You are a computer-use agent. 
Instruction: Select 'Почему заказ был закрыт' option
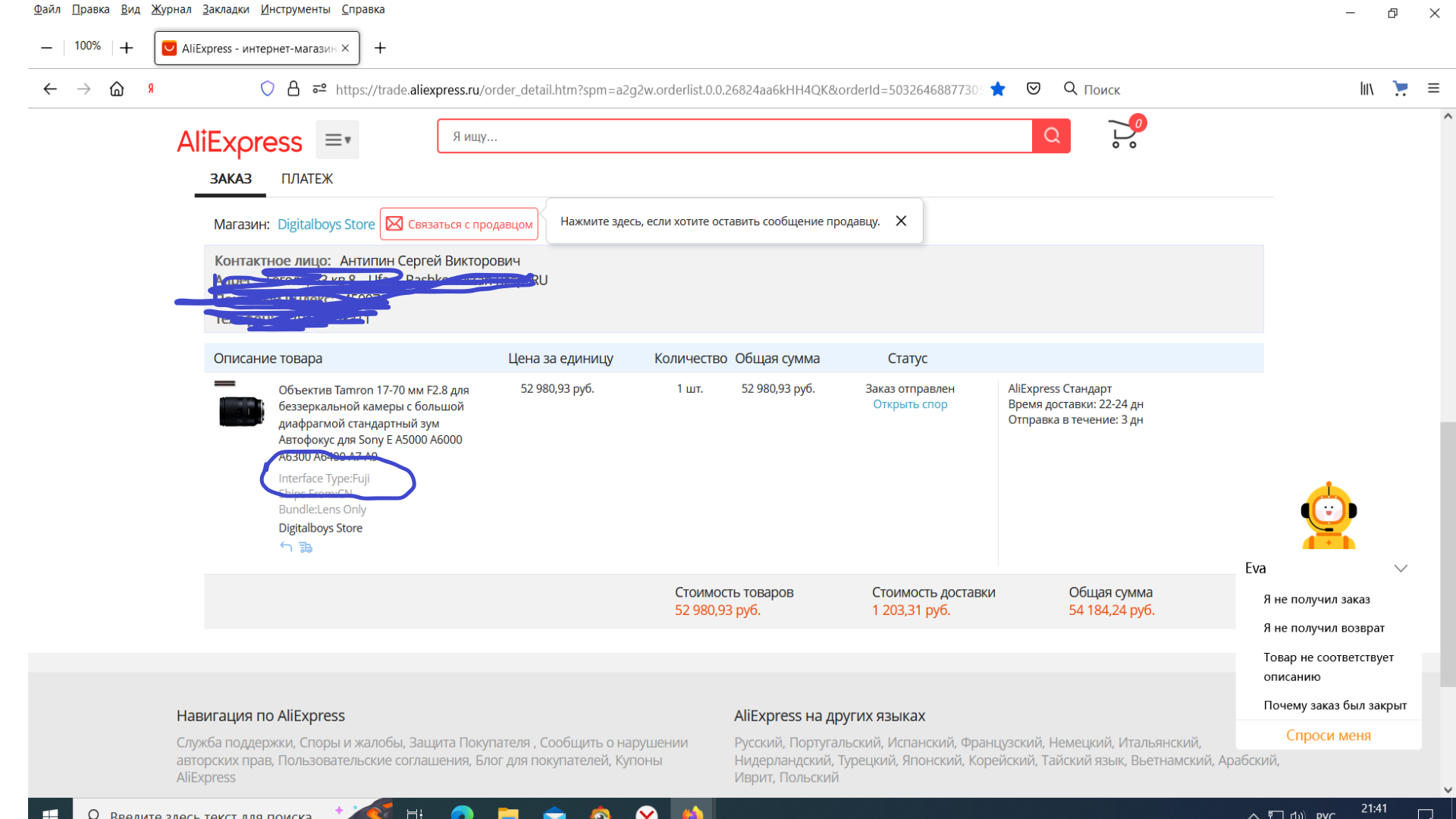coord(1335,705)
